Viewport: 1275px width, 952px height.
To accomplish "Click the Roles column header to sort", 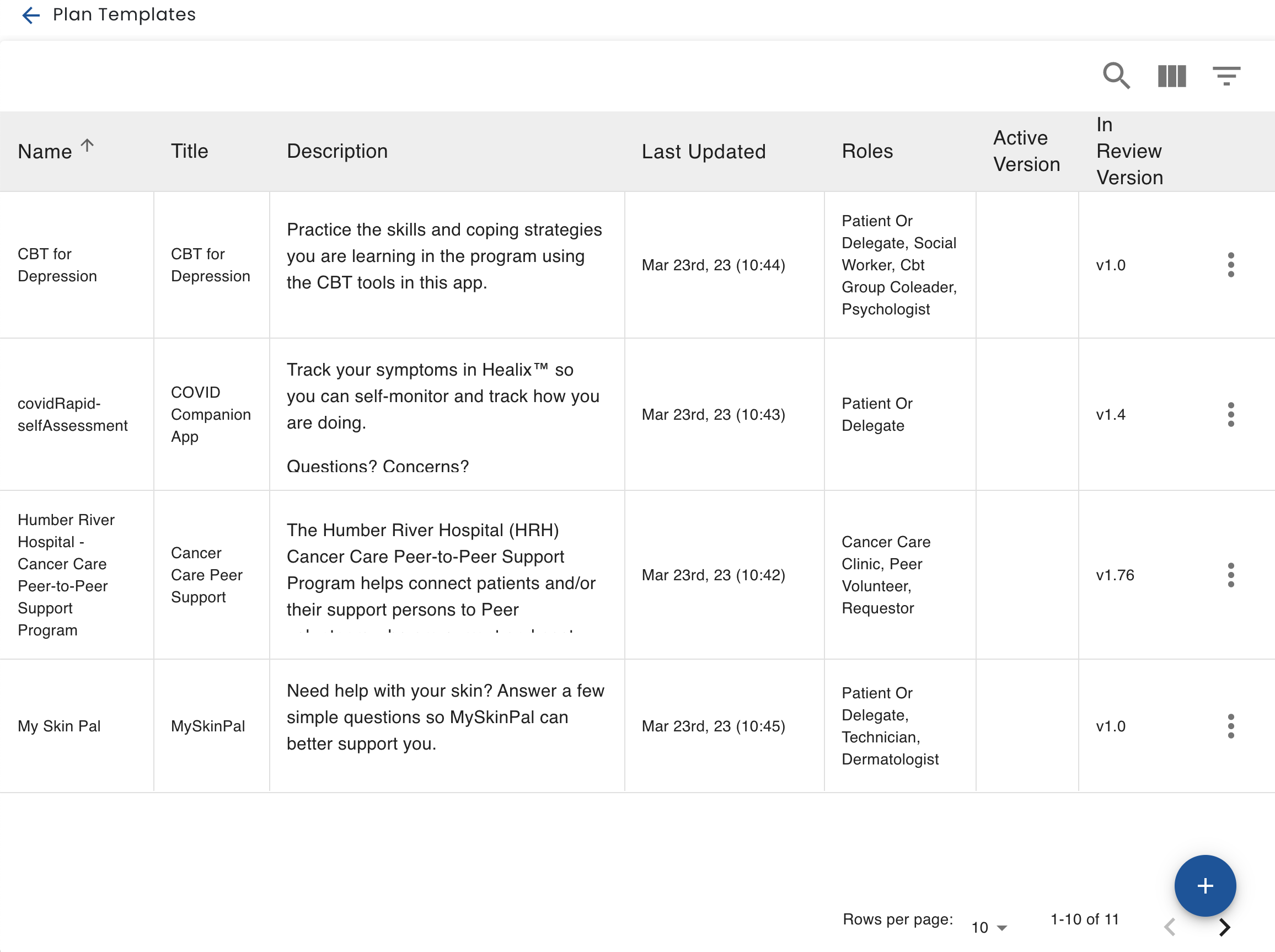I will pos(865,151).
